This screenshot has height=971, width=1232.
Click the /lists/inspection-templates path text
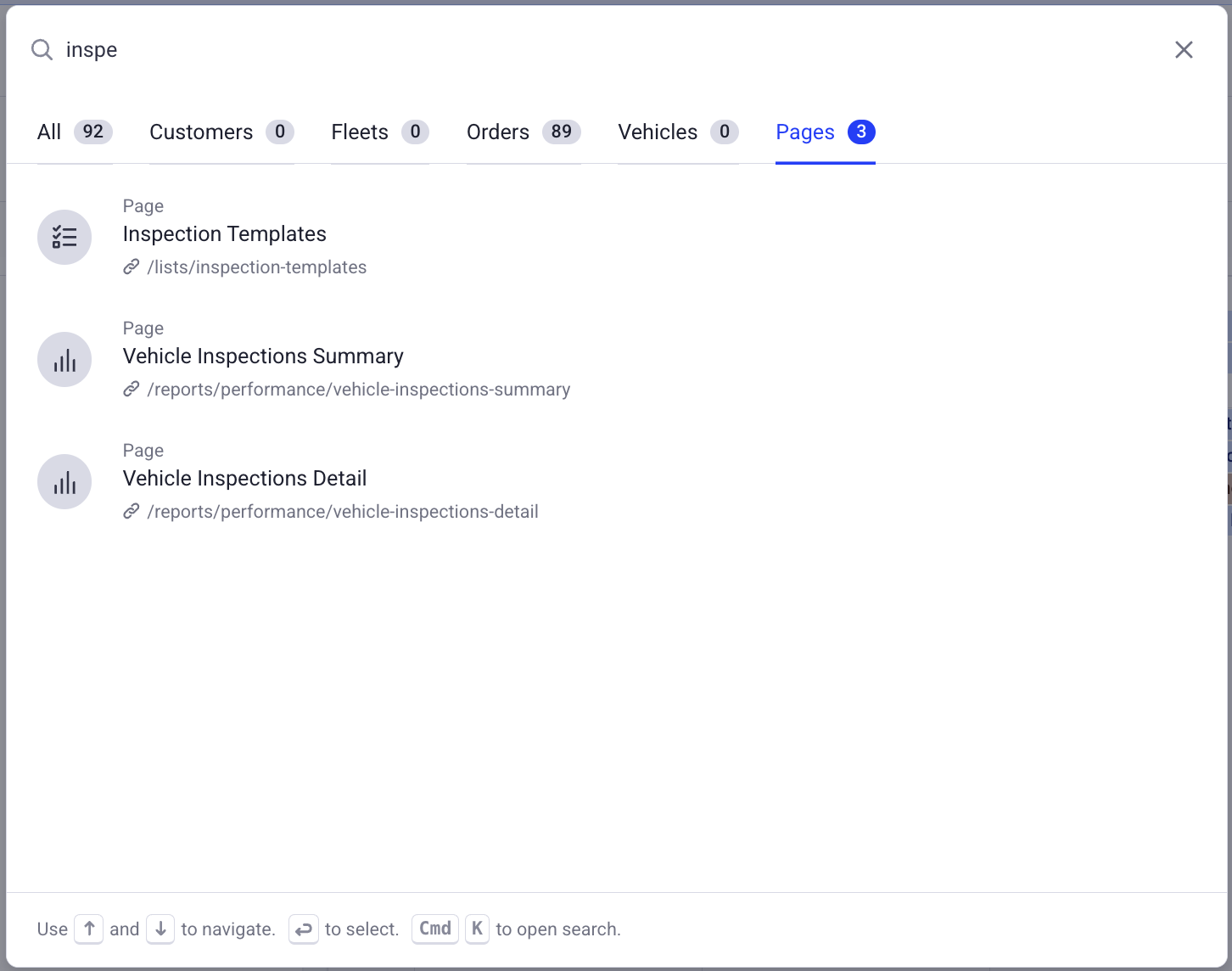[x=257, y=267]
